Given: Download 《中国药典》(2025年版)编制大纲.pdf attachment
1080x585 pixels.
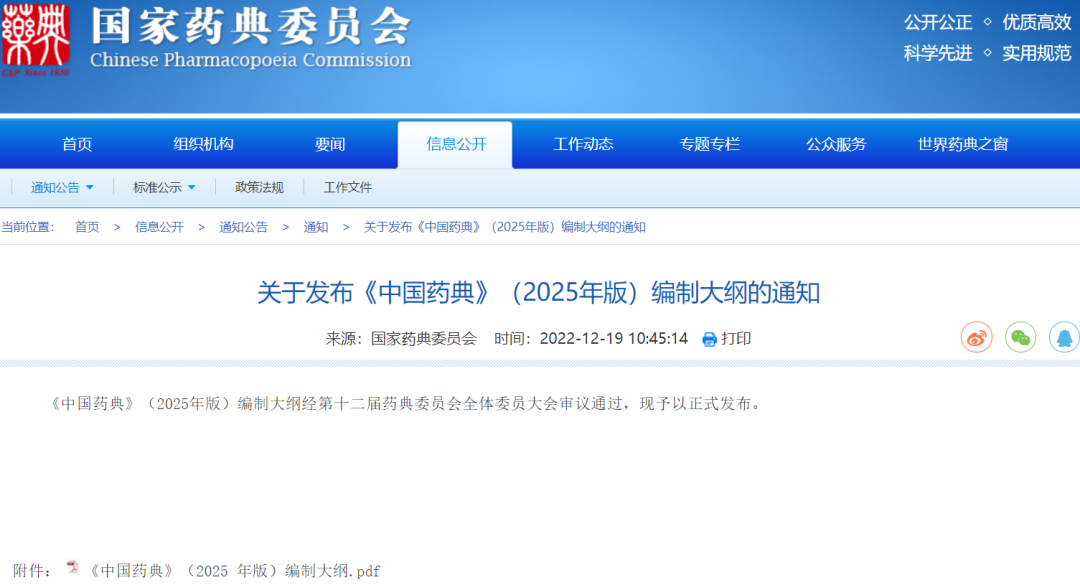Looking at the screenshot, I should 235,571.
